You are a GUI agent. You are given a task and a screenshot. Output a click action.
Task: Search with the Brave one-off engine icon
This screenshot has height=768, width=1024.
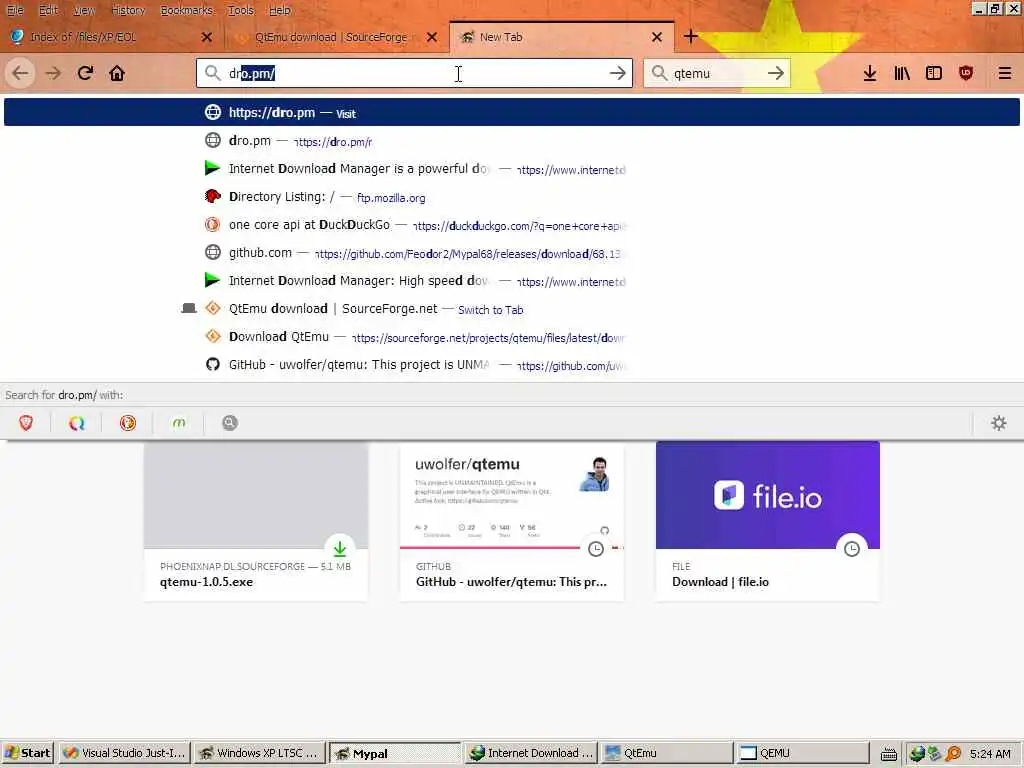point(26,423)
